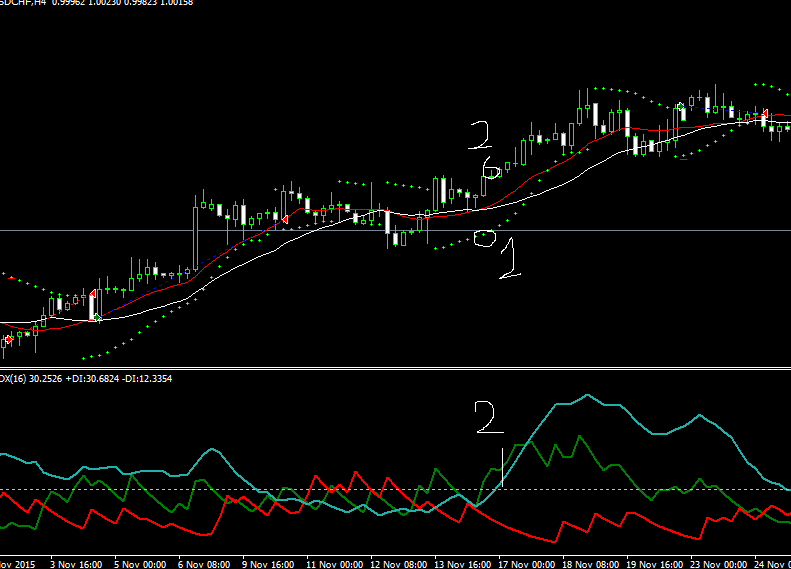Click the red arrow marker near the 24 Nov candles

[x=765, y=115]
